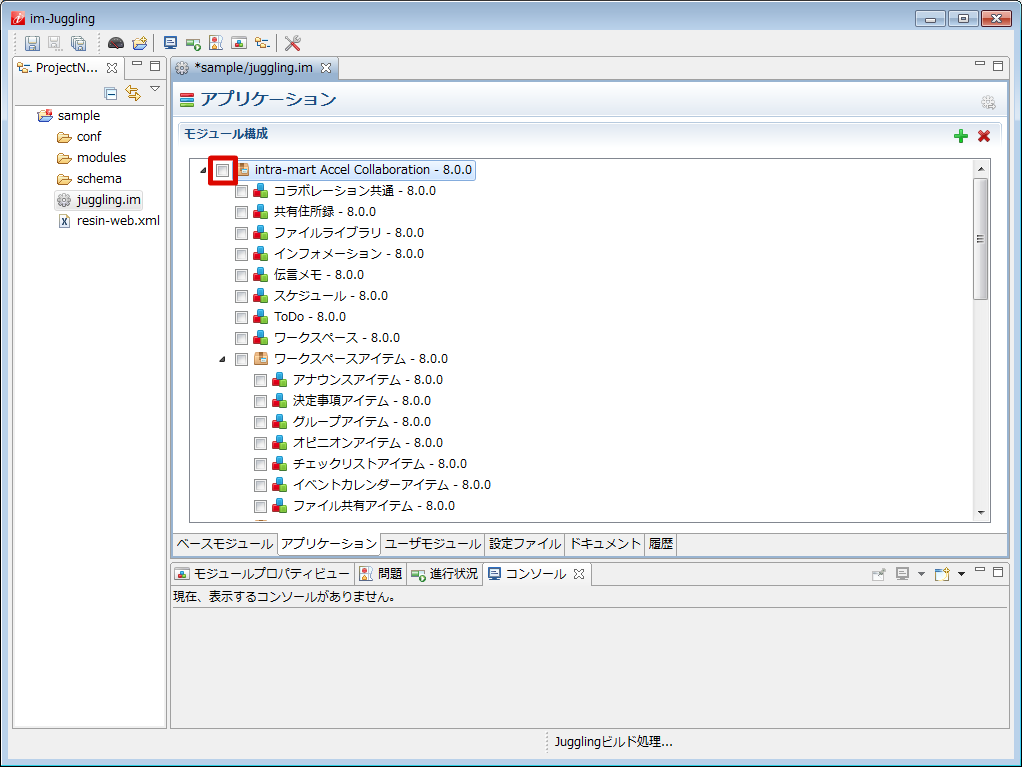Click the Save All toolbar icon
The image size is (1022, 767).
pos(78,43)
